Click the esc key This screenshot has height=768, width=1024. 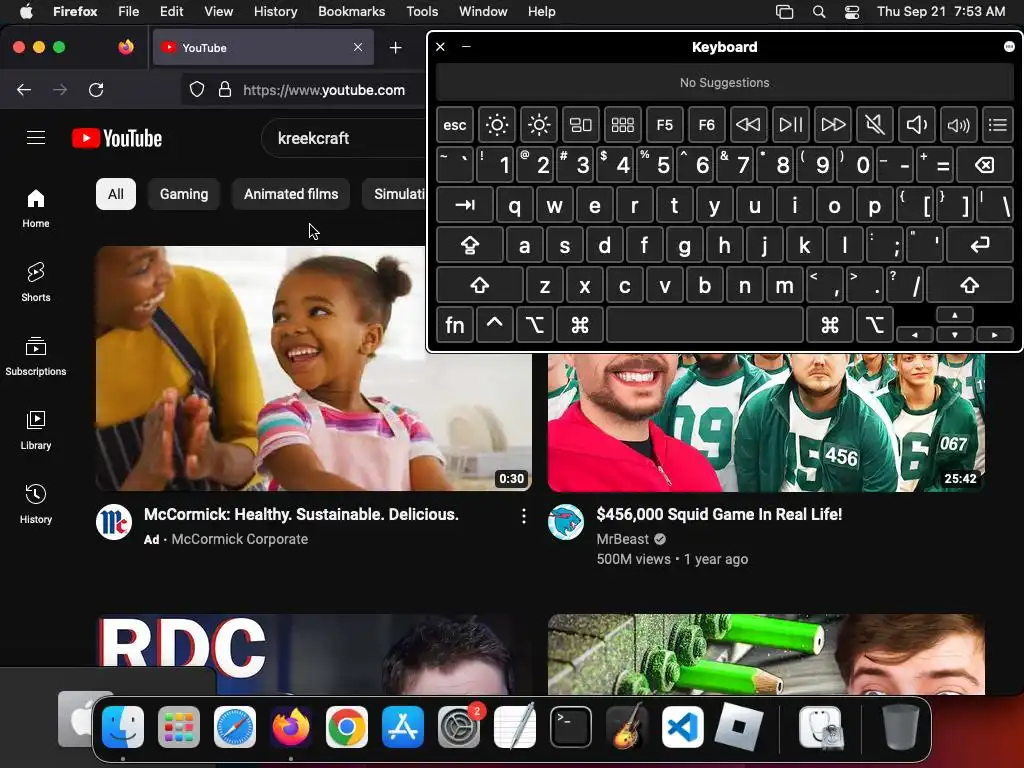(455, 125)
